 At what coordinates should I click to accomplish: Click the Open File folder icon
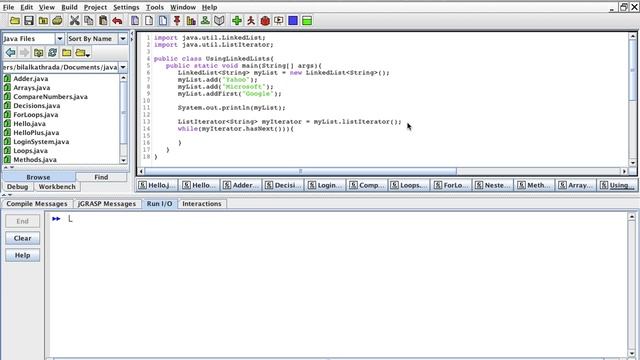15,21
